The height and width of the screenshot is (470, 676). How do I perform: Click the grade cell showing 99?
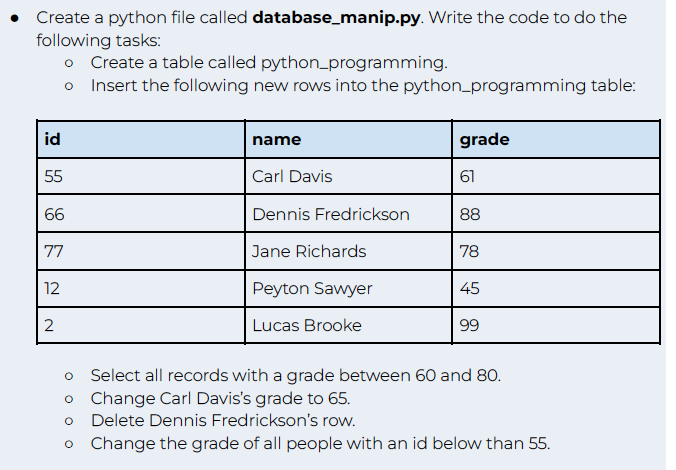556,326
